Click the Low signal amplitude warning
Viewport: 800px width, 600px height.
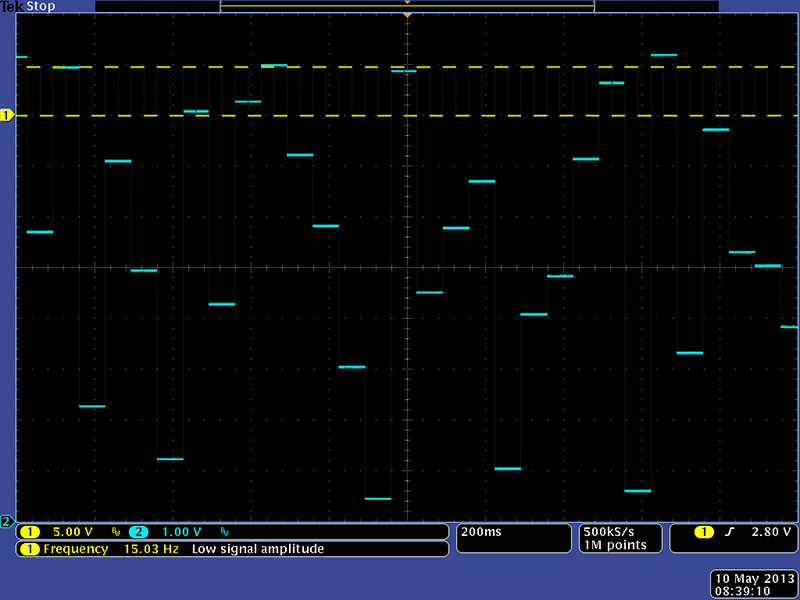258,549
